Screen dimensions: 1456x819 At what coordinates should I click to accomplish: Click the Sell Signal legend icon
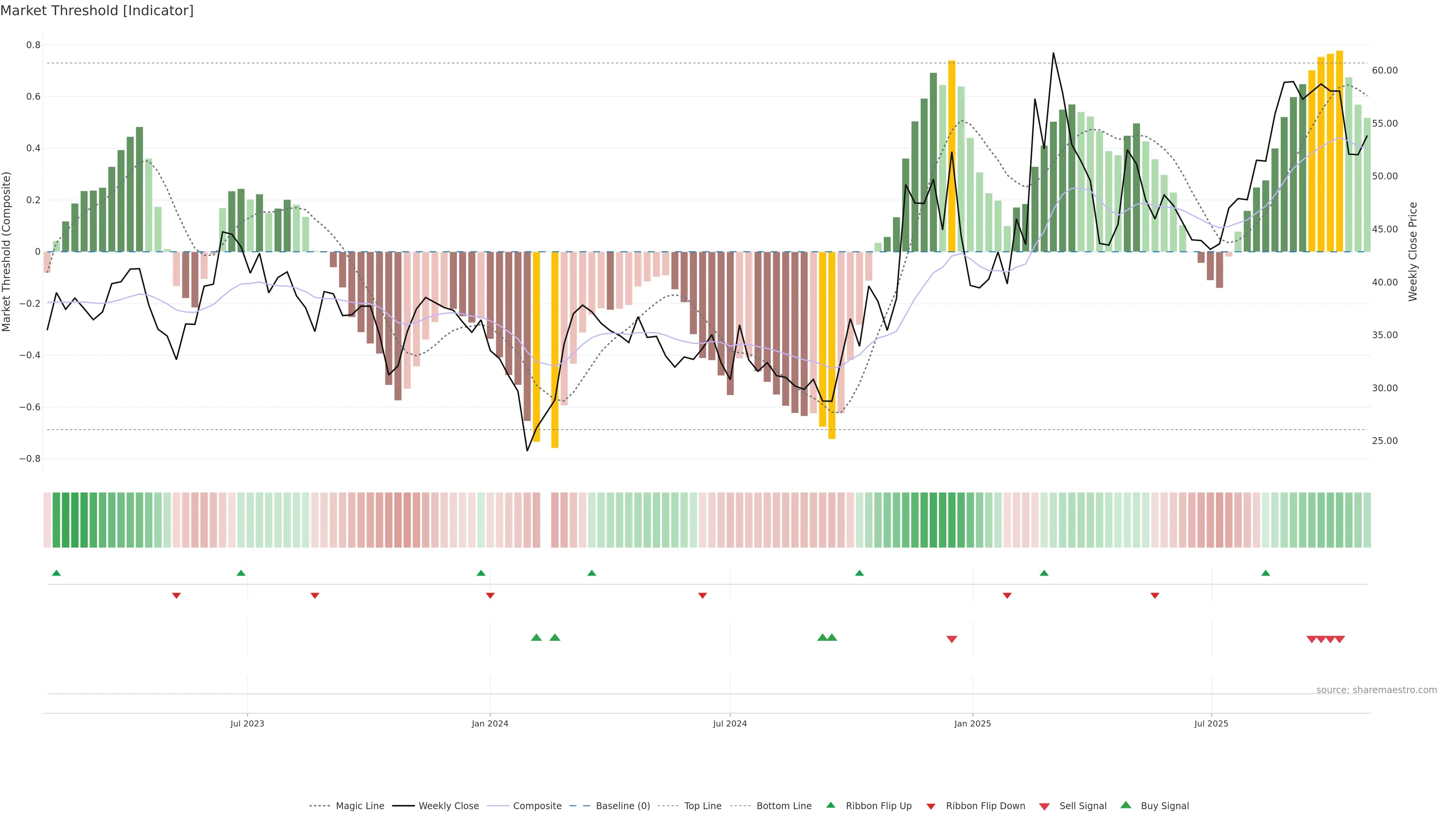1044,806
